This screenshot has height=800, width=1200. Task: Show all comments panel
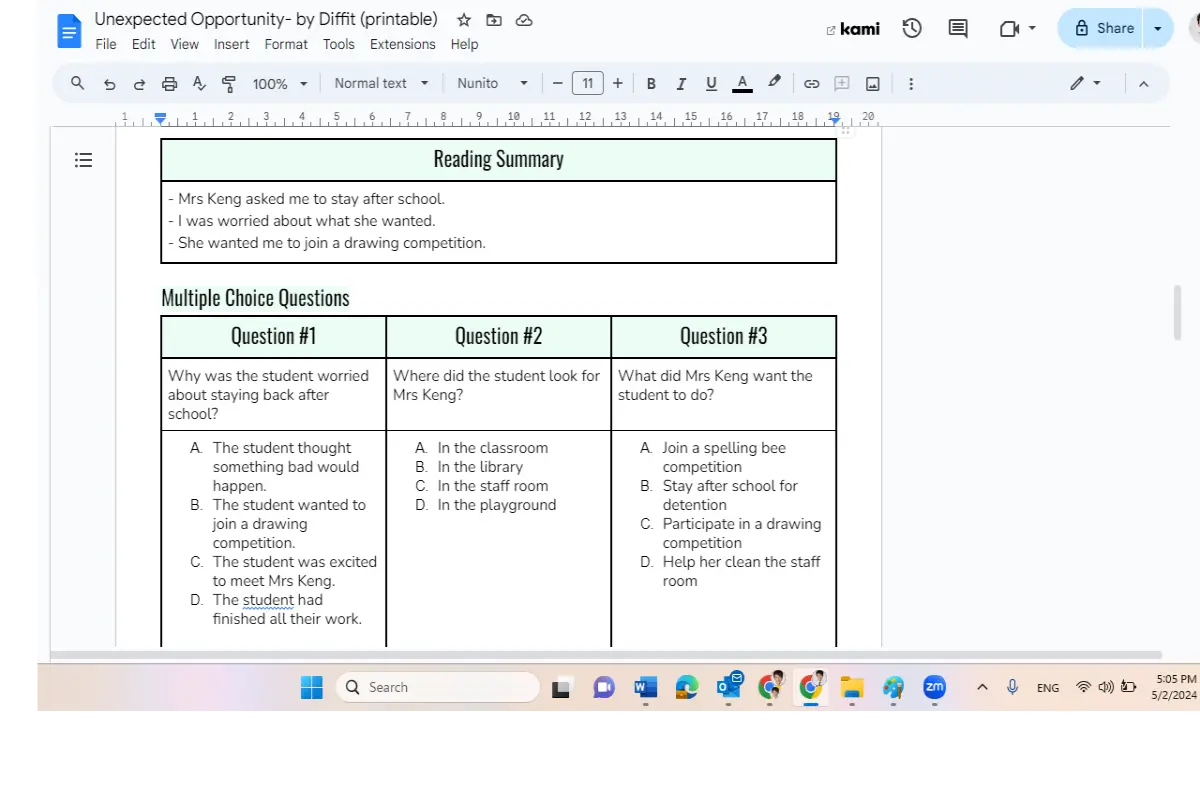[958, 29]
